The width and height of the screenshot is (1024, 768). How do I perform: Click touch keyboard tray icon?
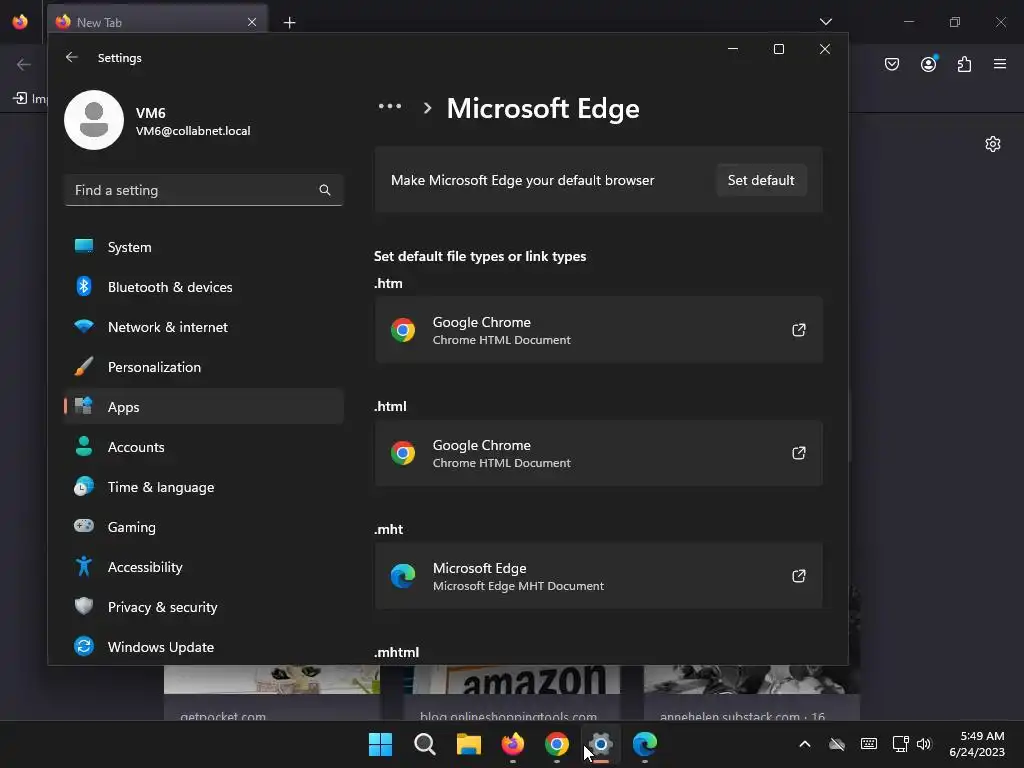click(869, 744)
